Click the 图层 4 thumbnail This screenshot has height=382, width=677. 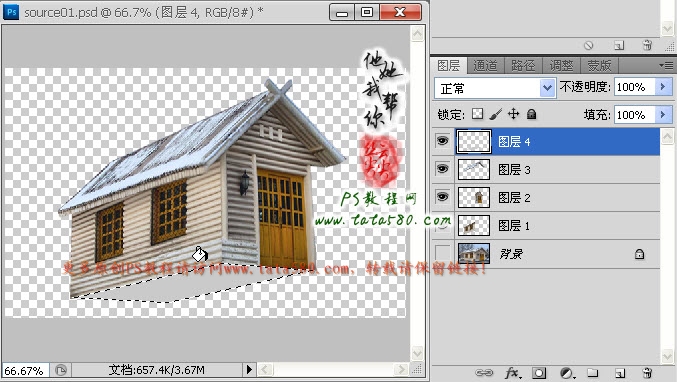(474, 142)
